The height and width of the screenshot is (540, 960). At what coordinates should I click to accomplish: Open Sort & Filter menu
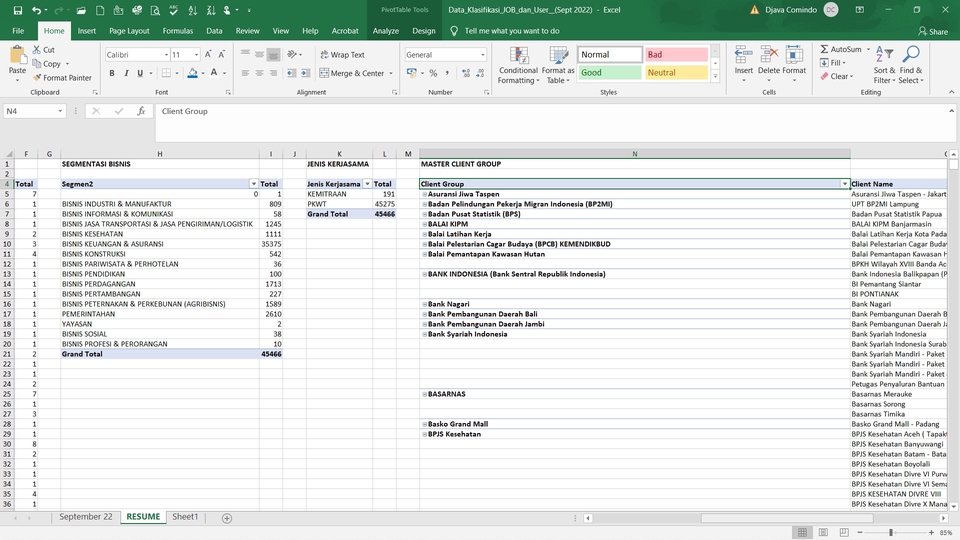pyautogui.click(x=884, y=65)
